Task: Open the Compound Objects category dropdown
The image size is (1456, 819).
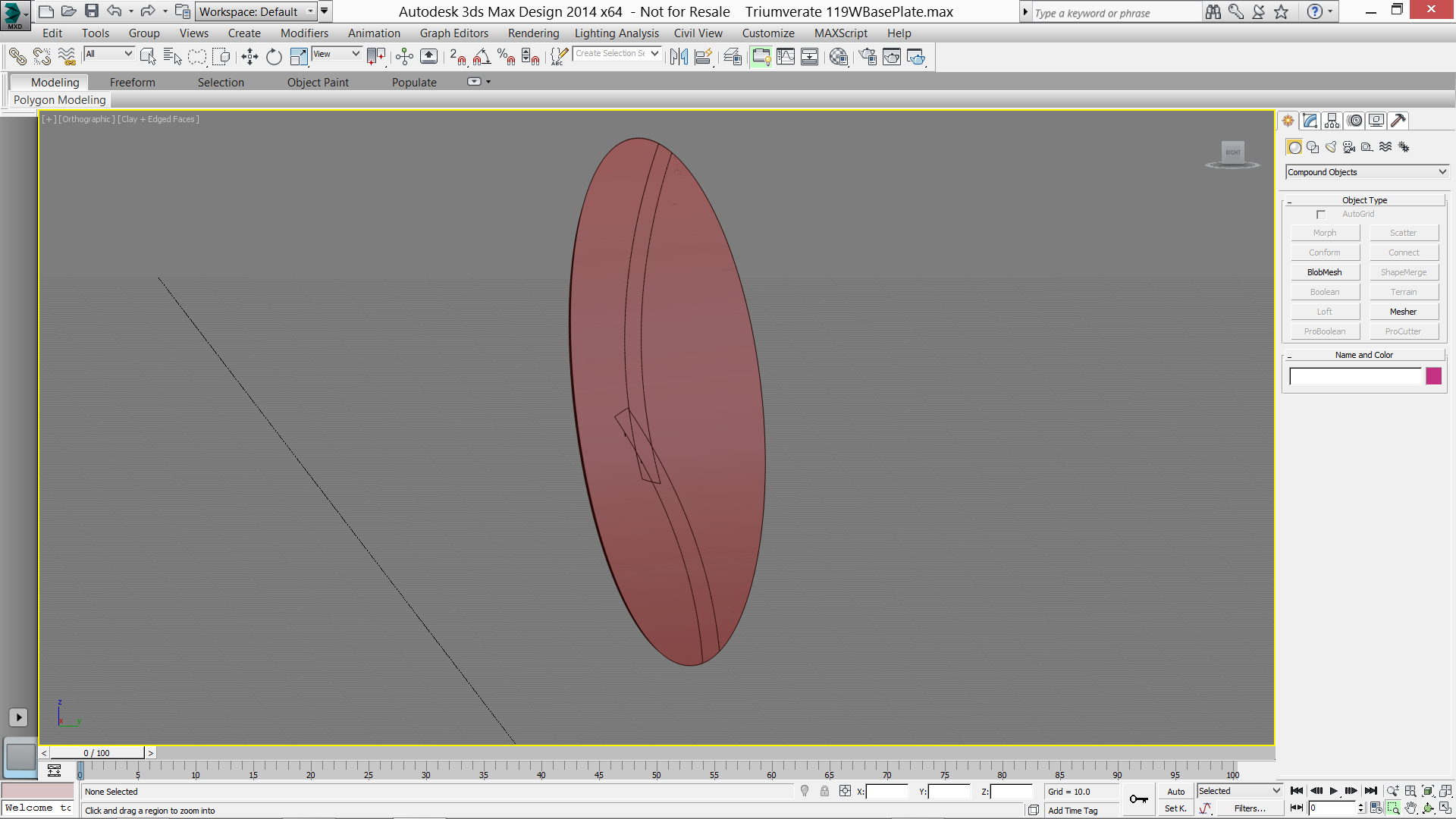Action: (x=1367, y=172)
